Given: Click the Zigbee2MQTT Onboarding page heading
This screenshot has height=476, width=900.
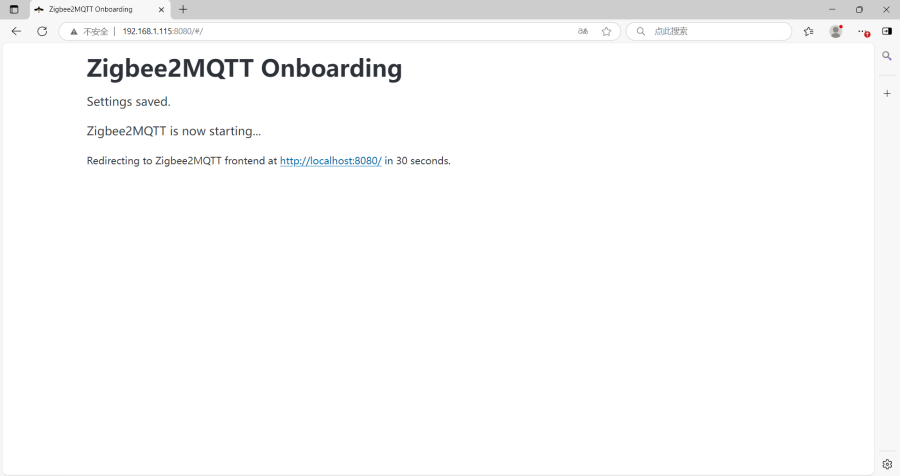Looking at the screenshot, I should 245,69.
